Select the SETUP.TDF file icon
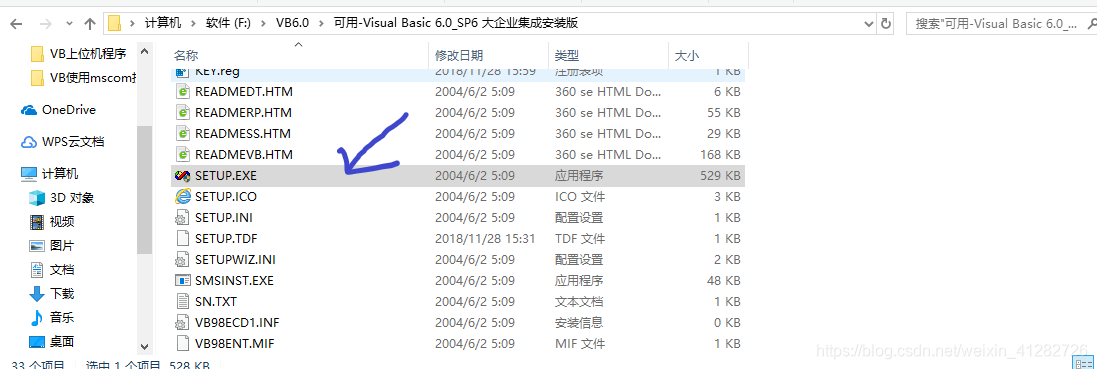 183,239
